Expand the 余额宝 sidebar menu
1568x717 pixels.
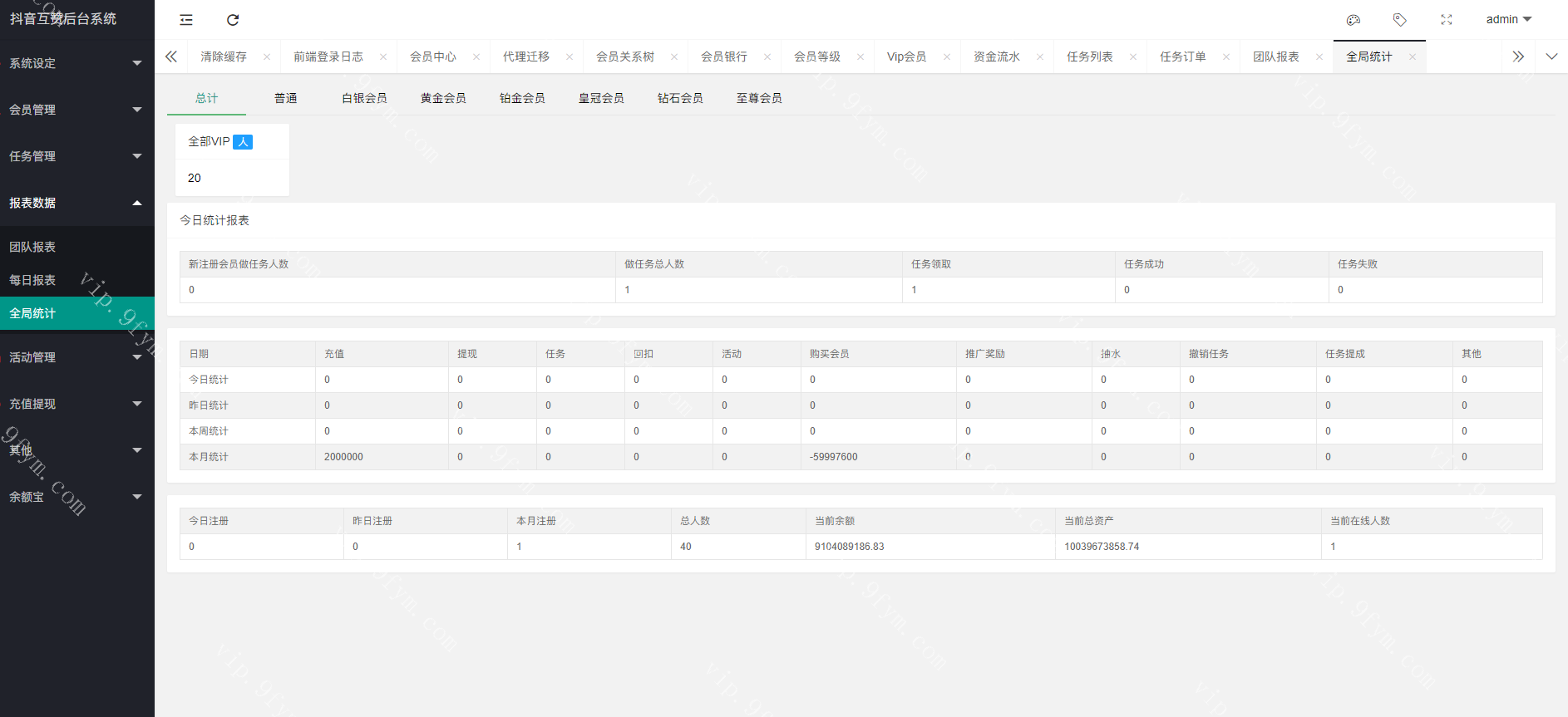pos(76,497)
